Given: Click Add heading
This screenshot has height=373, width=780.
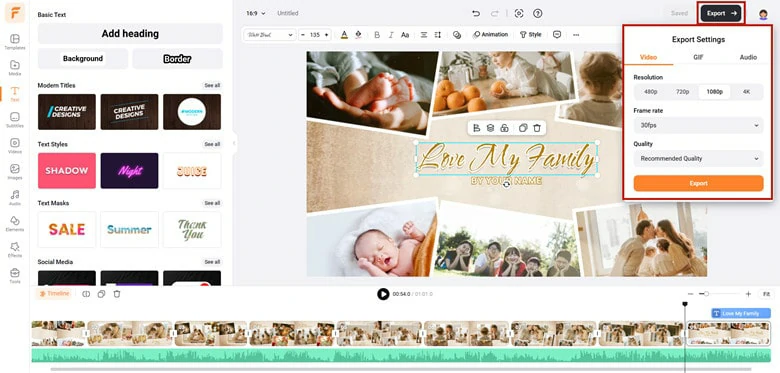Looking at the screenshot, I should pos(130,34).
